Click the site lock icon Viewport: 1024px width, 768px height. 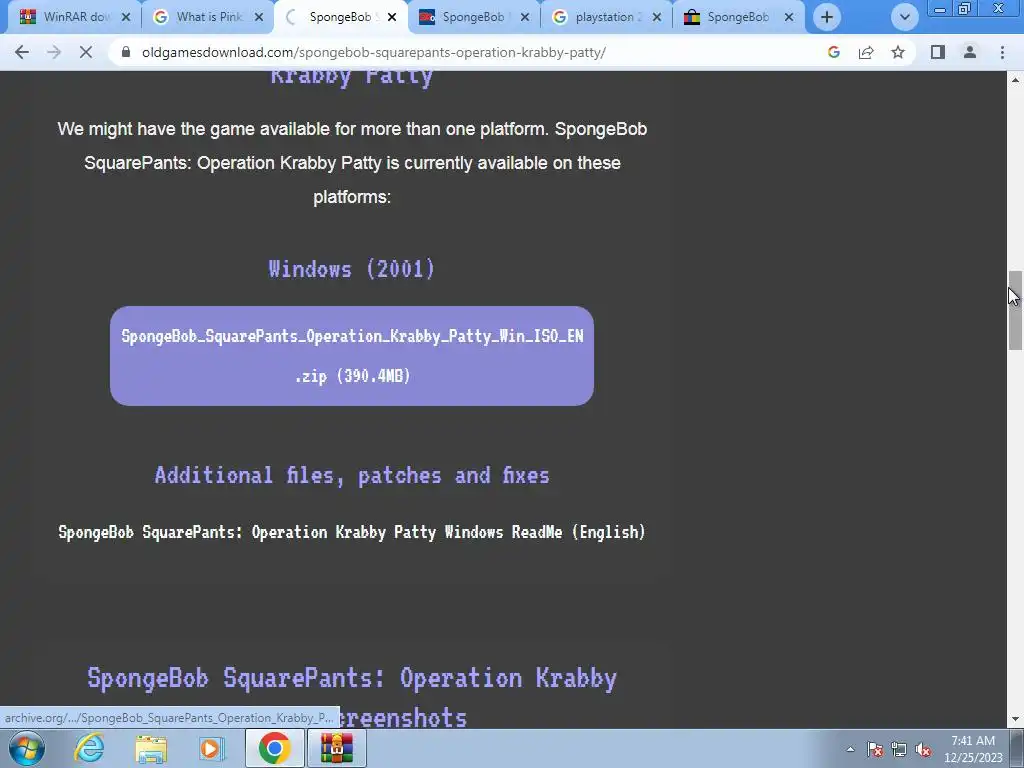point(127,52)
